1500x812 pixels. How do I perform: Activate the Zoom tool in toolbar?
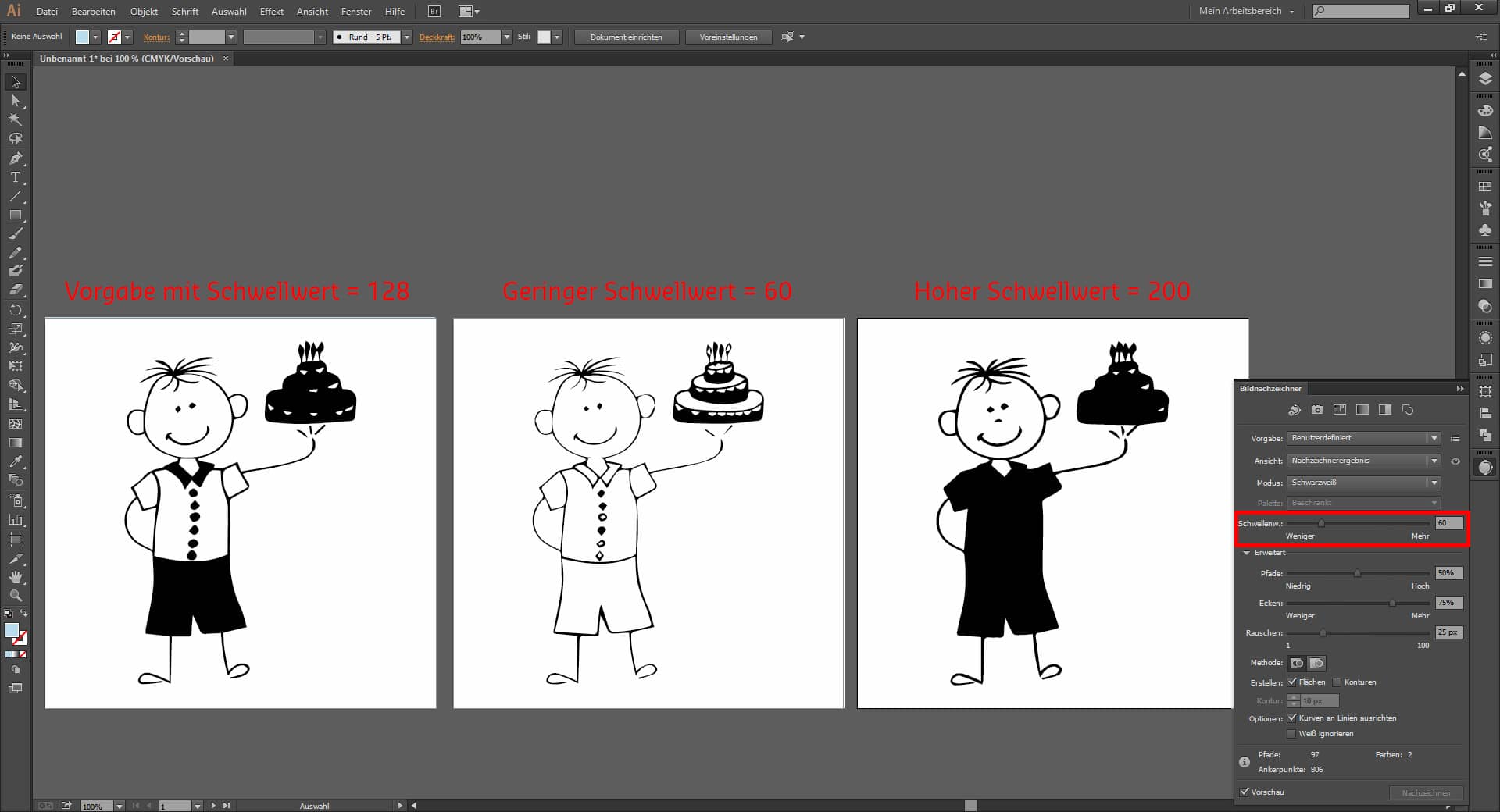coord(16,596)
